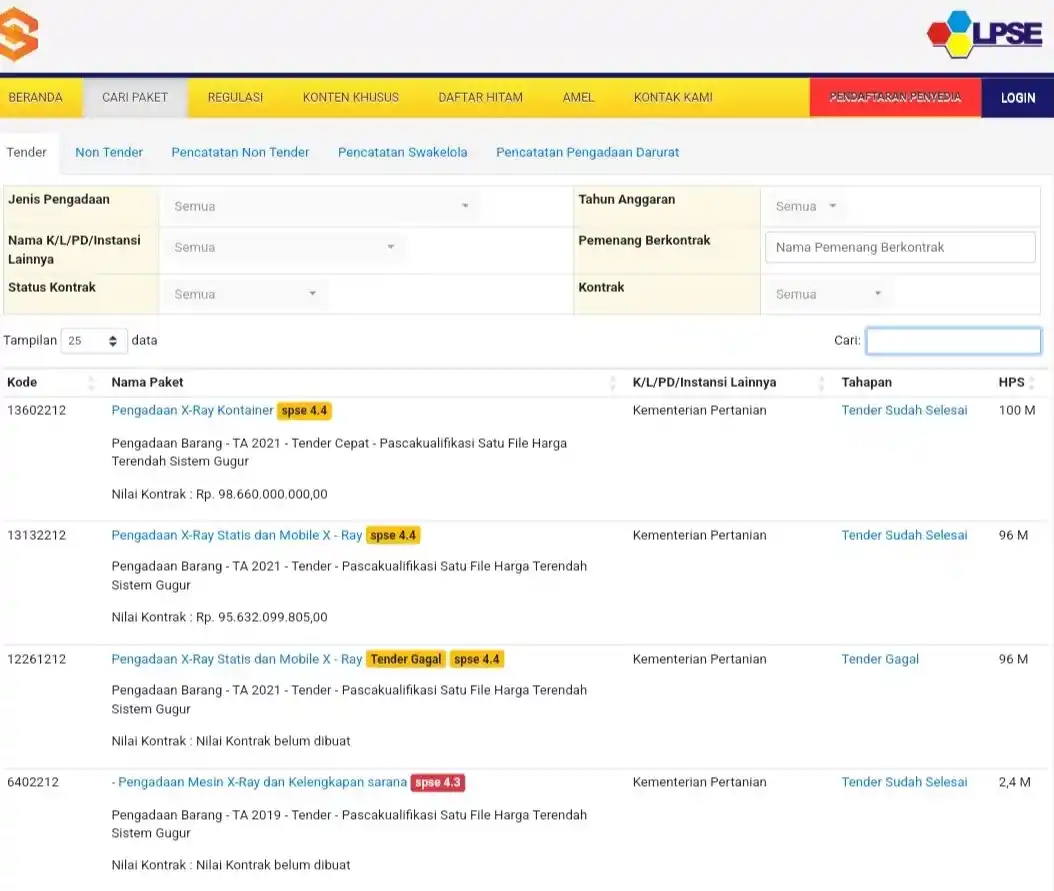Open the Pengadaan X-Ray Kontainer package link
The width and height of the screenshot is (1054, 891).
point(192,411)
